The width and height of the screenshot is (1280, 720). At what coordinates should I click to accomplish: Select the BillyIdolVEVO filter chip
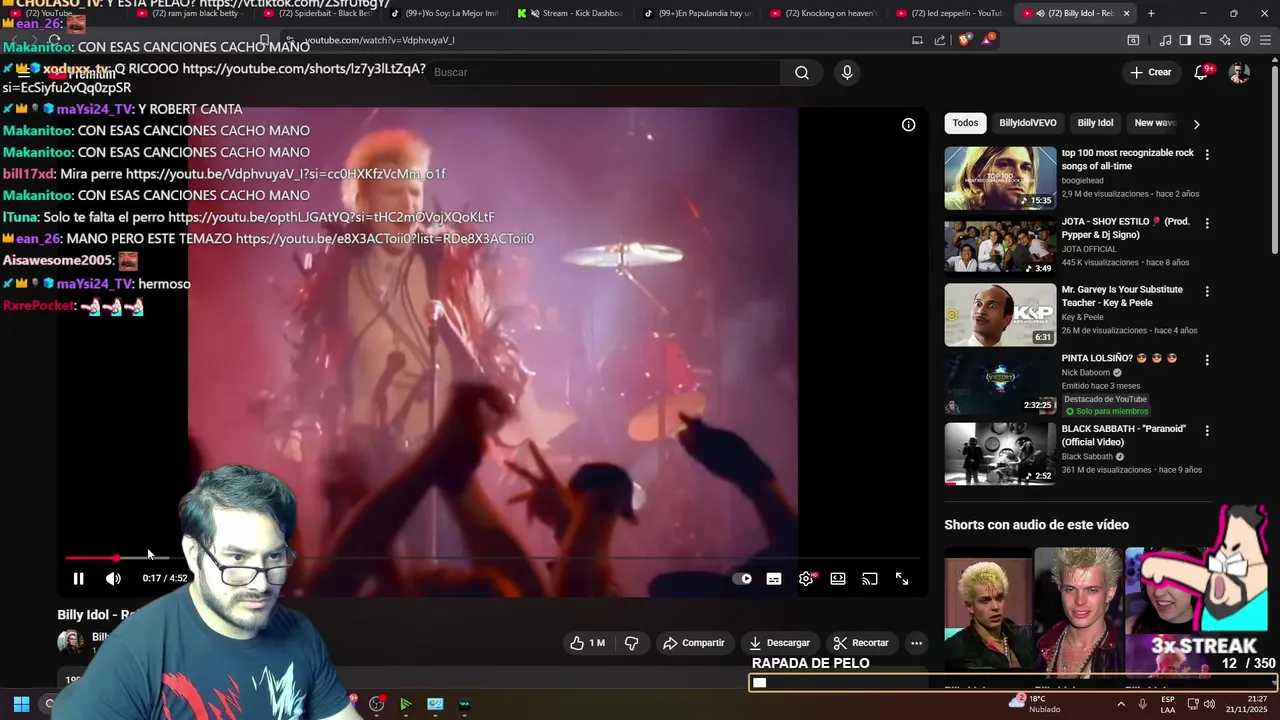pyautogui.click(x=1028, y=123)
